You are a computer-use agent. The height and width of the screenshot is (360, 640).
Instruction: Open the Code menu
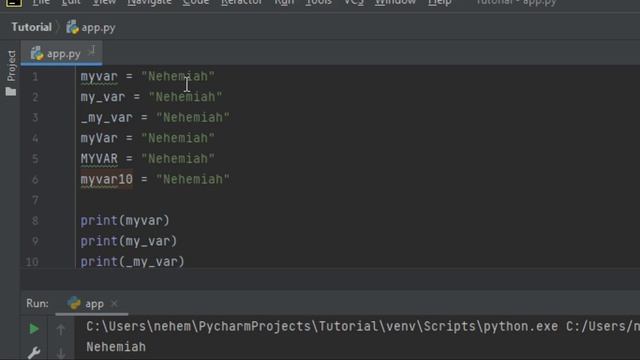pyautogui.click(x=196, y=2)
